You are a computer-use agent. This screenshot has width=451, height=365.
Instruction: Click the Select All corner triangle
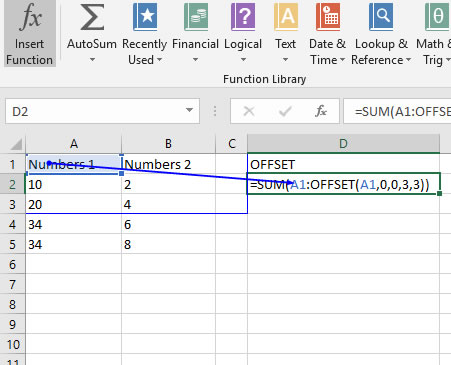[x=16, y=144]
